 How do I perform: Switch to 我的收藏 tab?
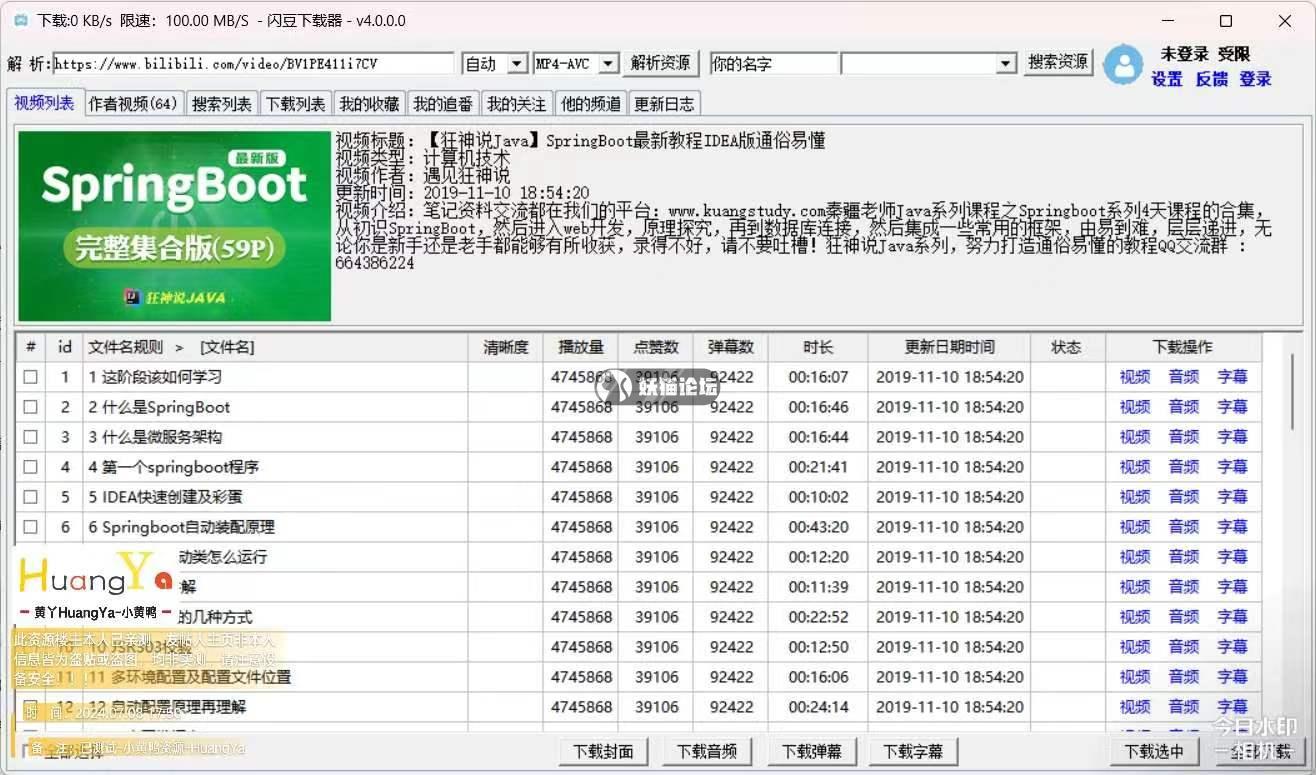coord(369,103)
